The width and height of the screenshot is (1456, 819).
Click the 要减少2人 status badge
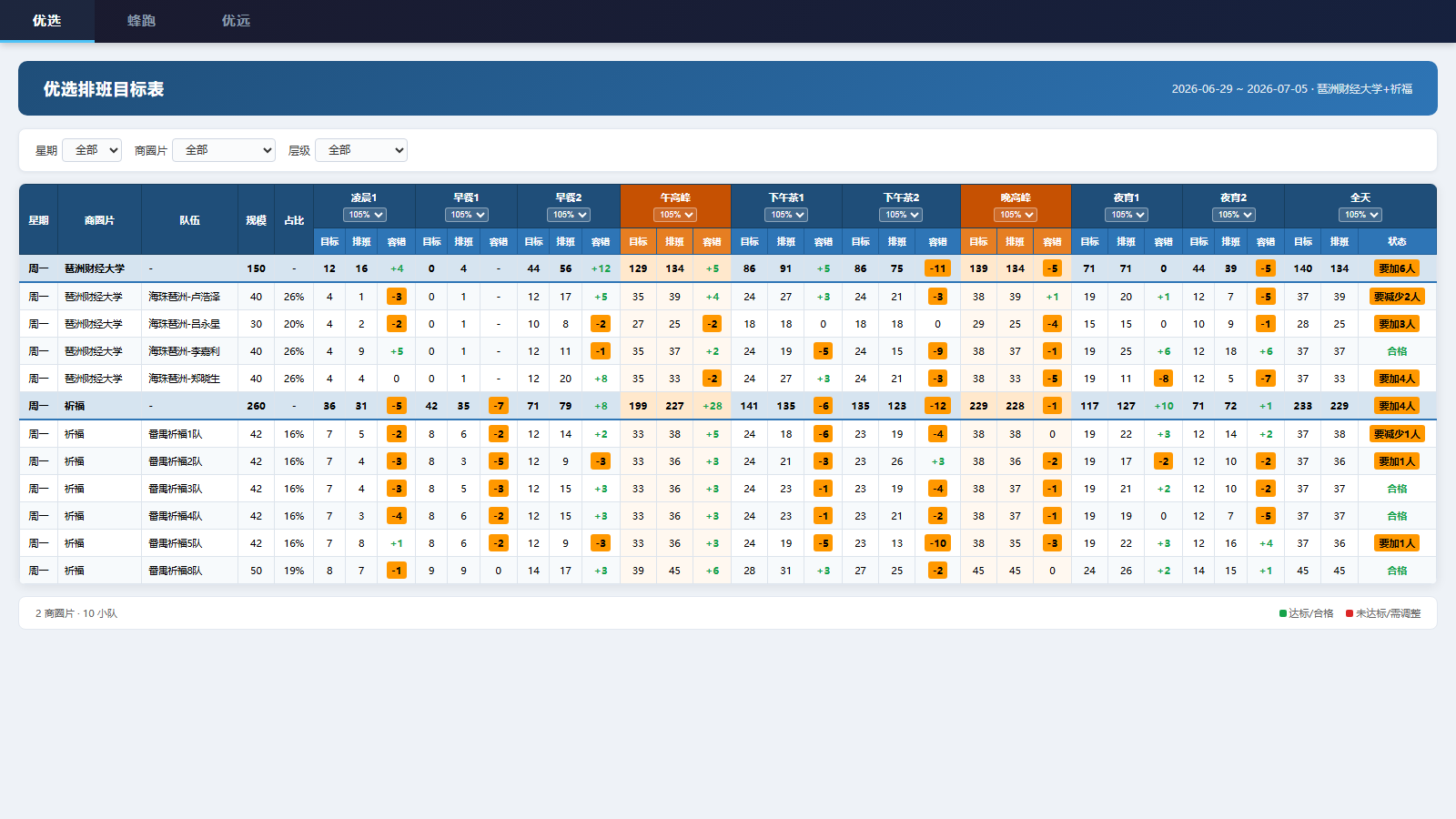pos(1397,297)
